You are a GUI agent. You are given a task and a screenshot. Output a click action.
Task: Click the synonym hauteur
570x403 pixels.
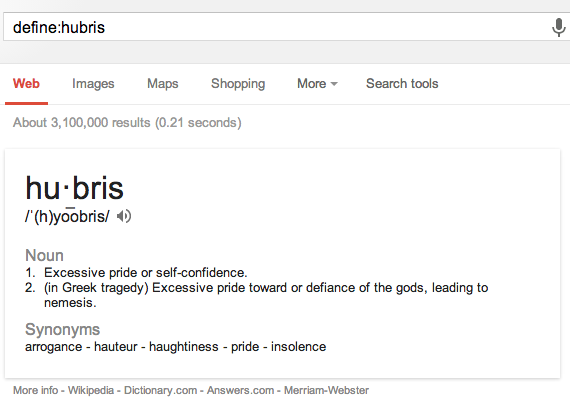(116, 347)
